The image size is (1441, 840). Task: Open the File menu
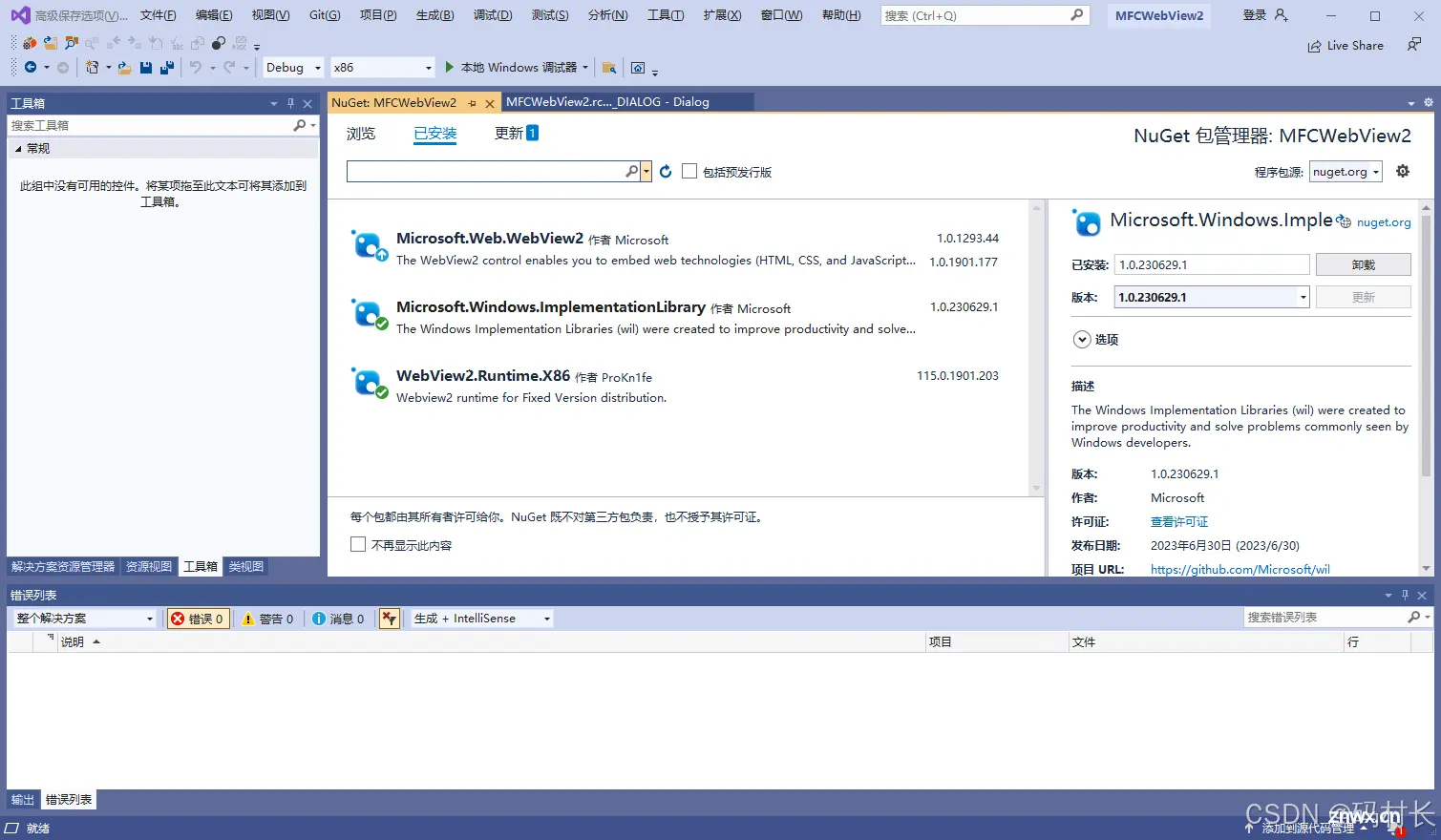click(x=159, y=15)
